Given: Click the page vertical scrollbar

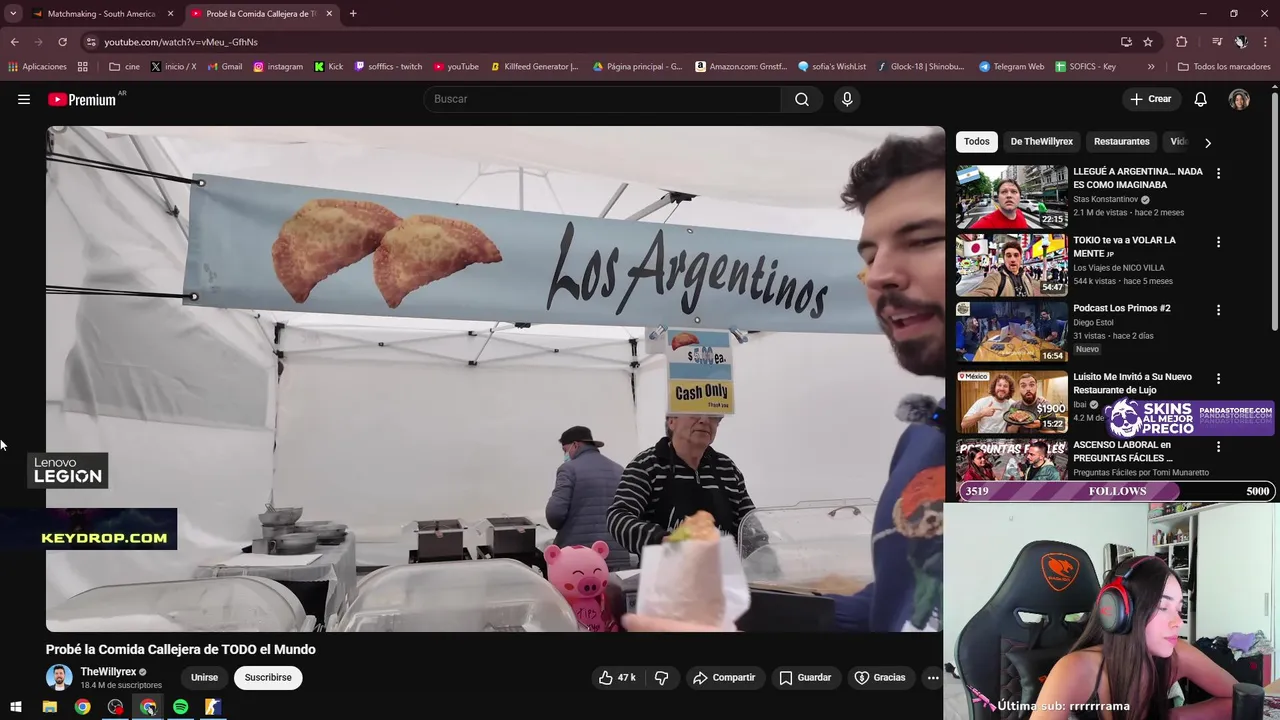Looking at the screenshot, I should [x=1275, y=210].
